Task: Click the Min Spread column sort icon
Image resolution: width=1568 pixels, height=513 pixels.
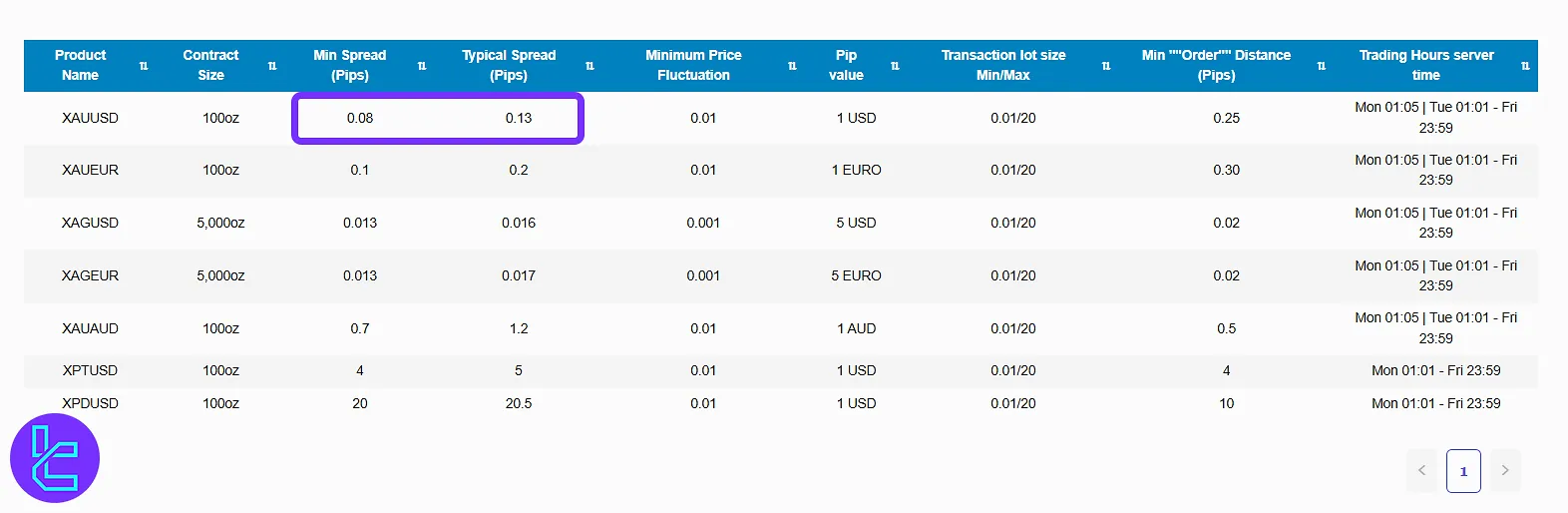Action: click(x=422, y=66)
